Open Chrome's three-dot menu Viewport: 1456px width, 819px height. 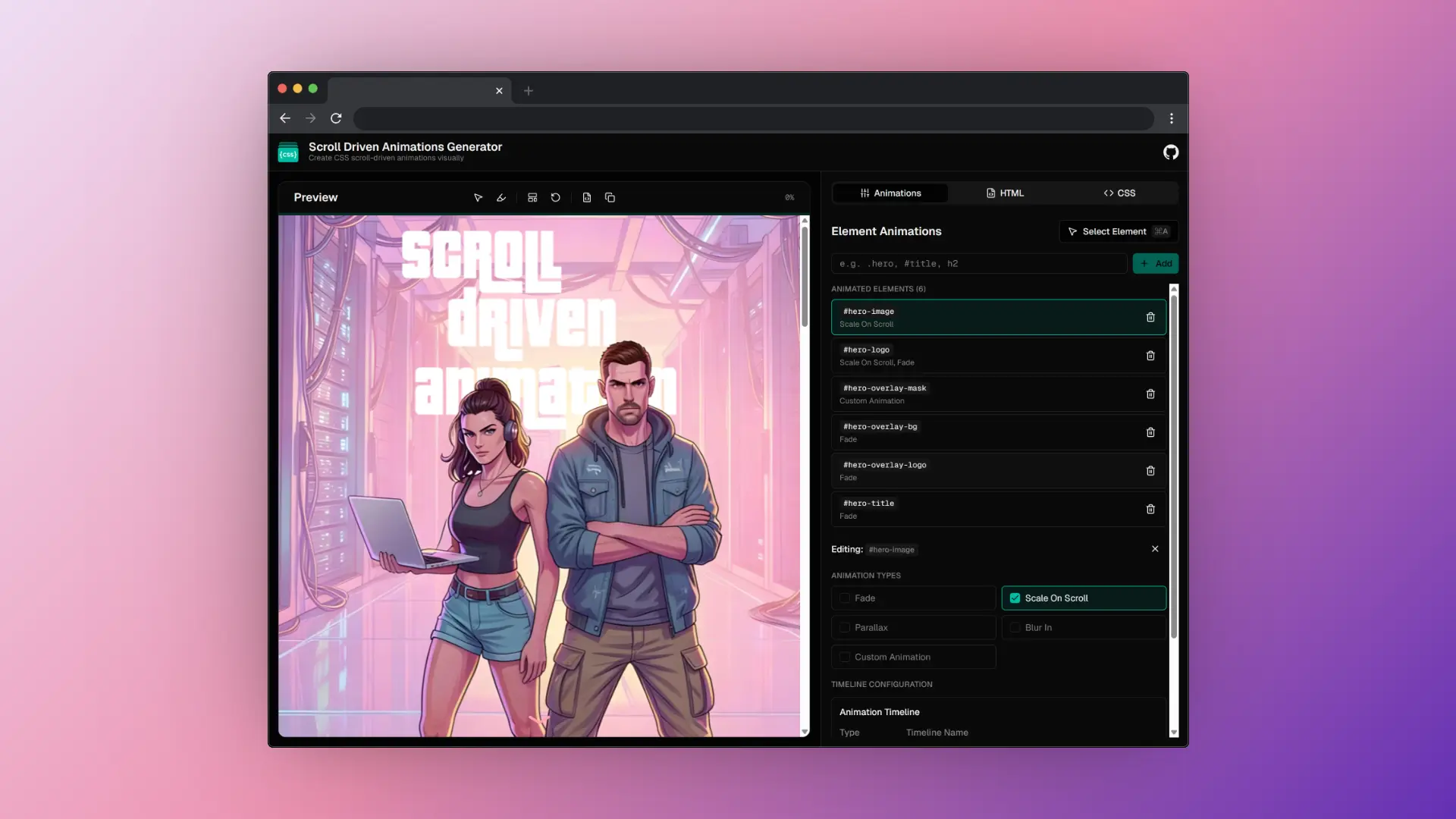[1170, 118]
